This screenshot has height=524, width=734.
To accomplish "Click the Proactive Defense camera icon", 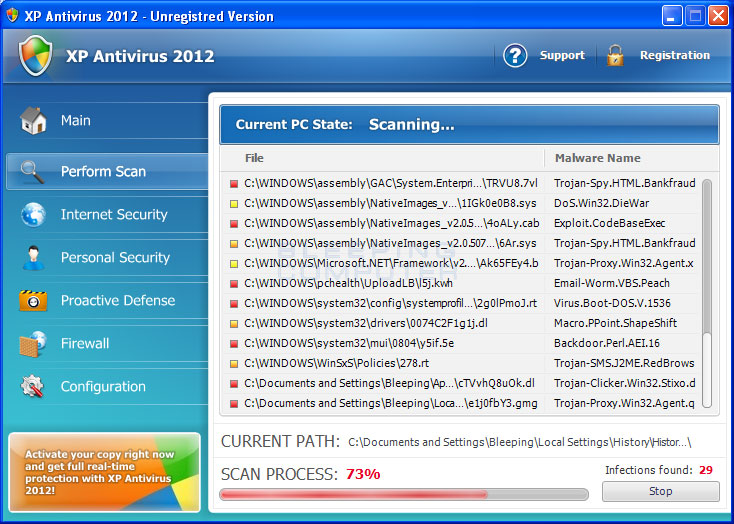I will (x=33, y=301).
